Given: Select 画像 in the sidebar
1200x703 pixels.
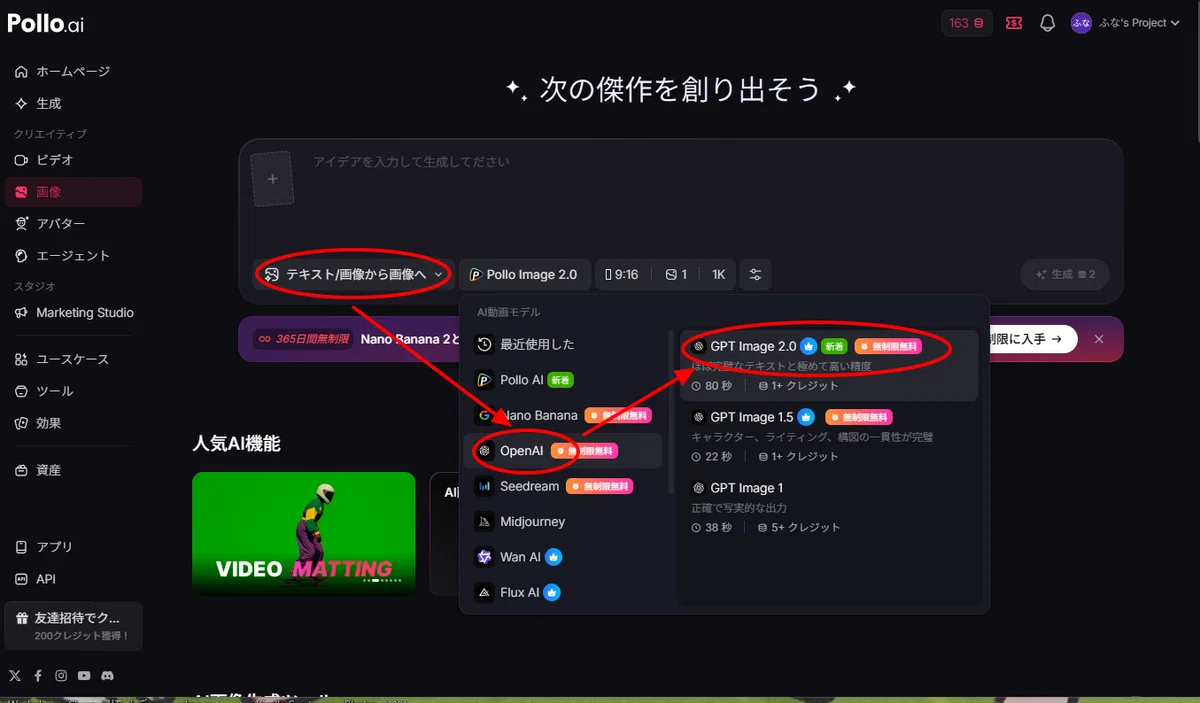Looking at the screenshot, I should (x=72, y=191).
